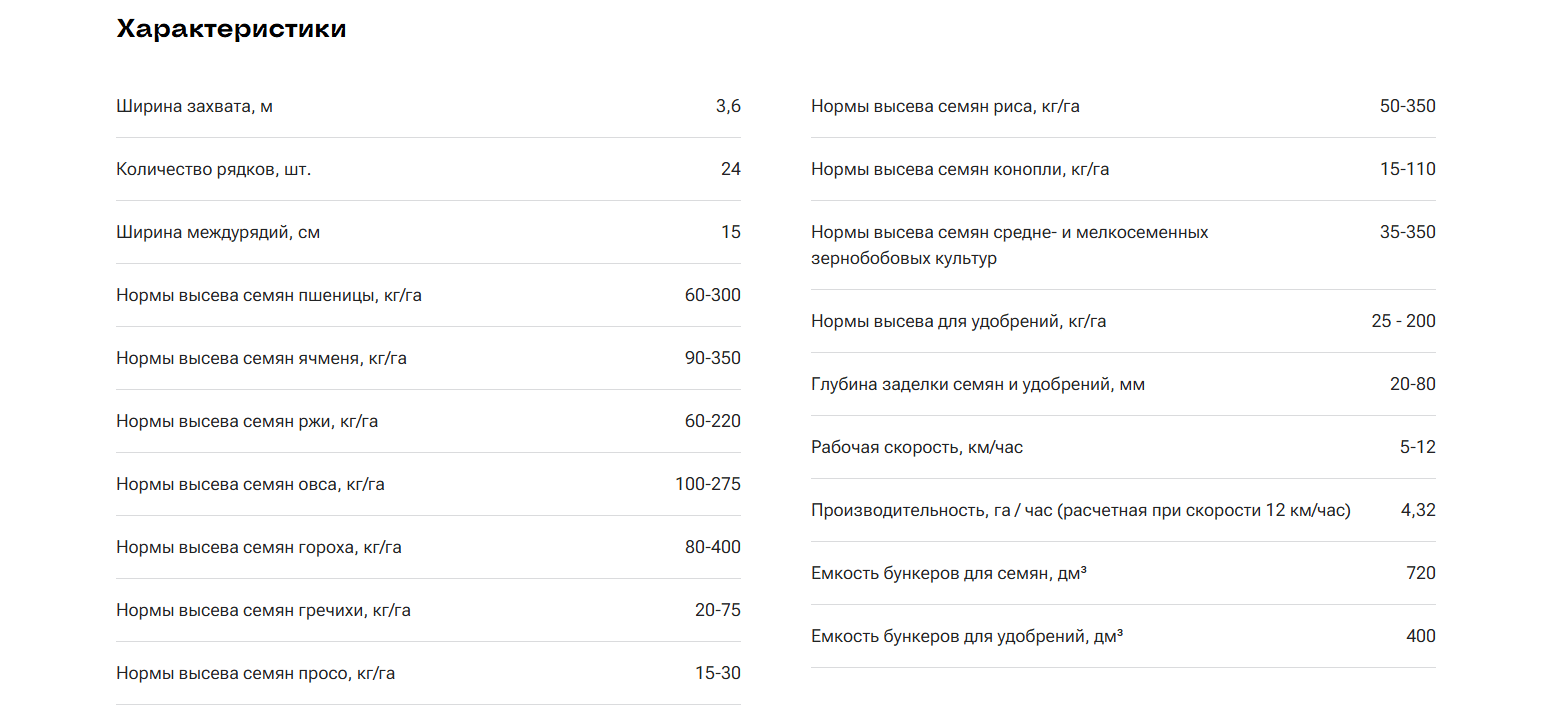Click the fertilizer rate value 25 - 200

tap(1403, 321)
